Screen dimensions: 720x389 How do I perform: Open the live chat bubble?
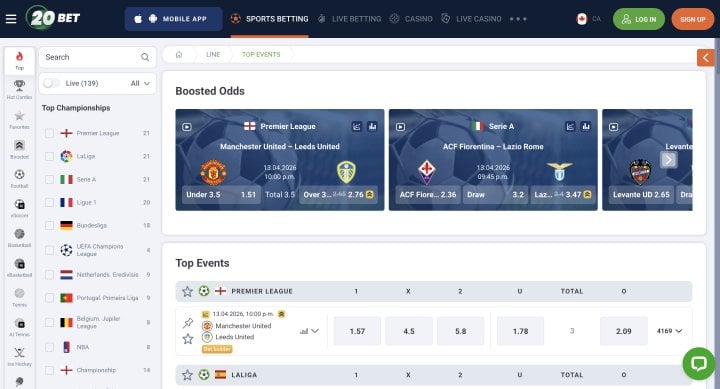click(698, 363)
